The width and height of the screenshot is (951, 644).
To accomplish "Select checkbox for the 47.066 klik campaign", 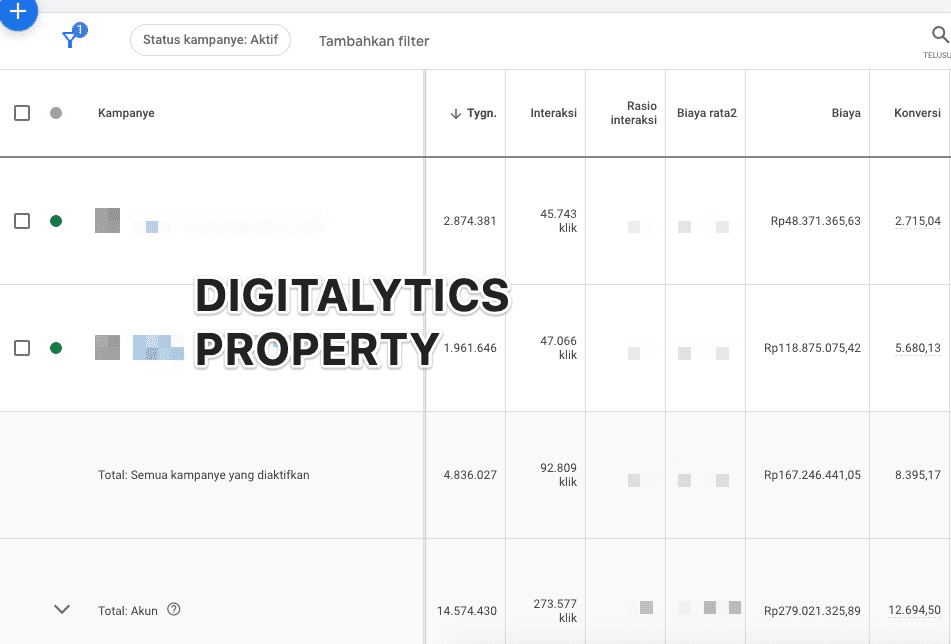I will pyautogui.click(x=22, y=348).
